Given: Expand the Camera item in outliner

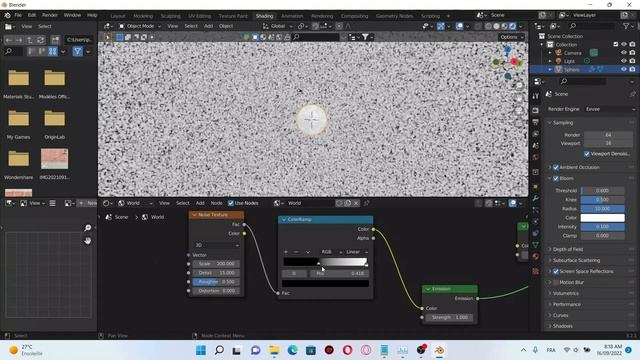Looking at the screenshot, I should tap(550, 53).
